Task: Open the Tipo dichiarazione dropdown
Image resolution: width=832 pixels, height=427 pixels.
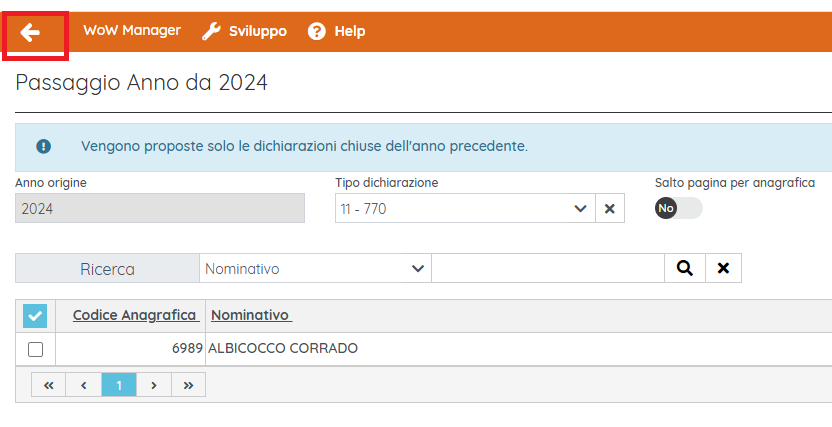Action: coord(465,208)
